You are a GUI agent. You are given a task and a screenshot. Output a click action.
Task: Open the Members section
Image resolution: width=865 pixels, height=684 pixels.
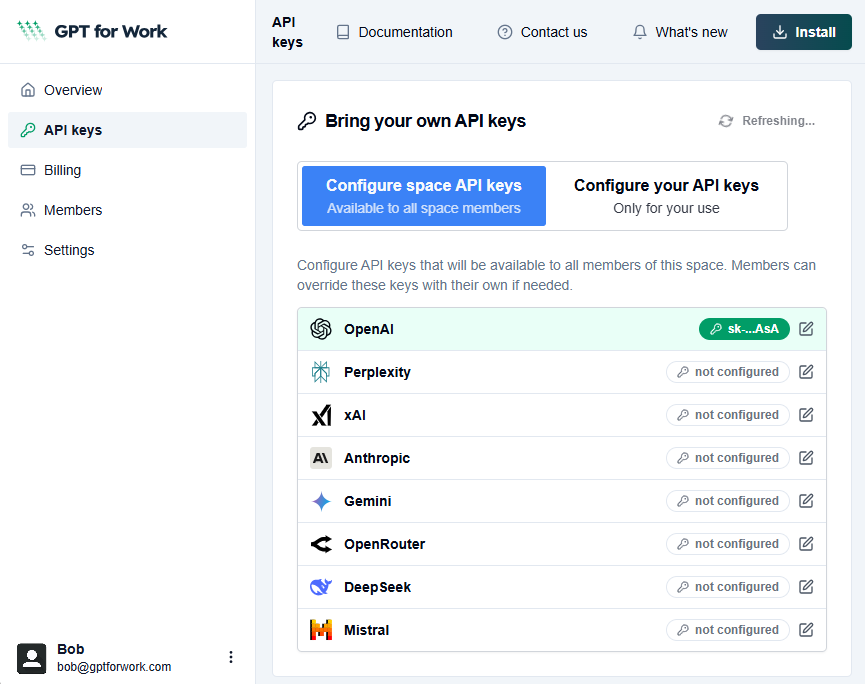(x=73, y=210)
